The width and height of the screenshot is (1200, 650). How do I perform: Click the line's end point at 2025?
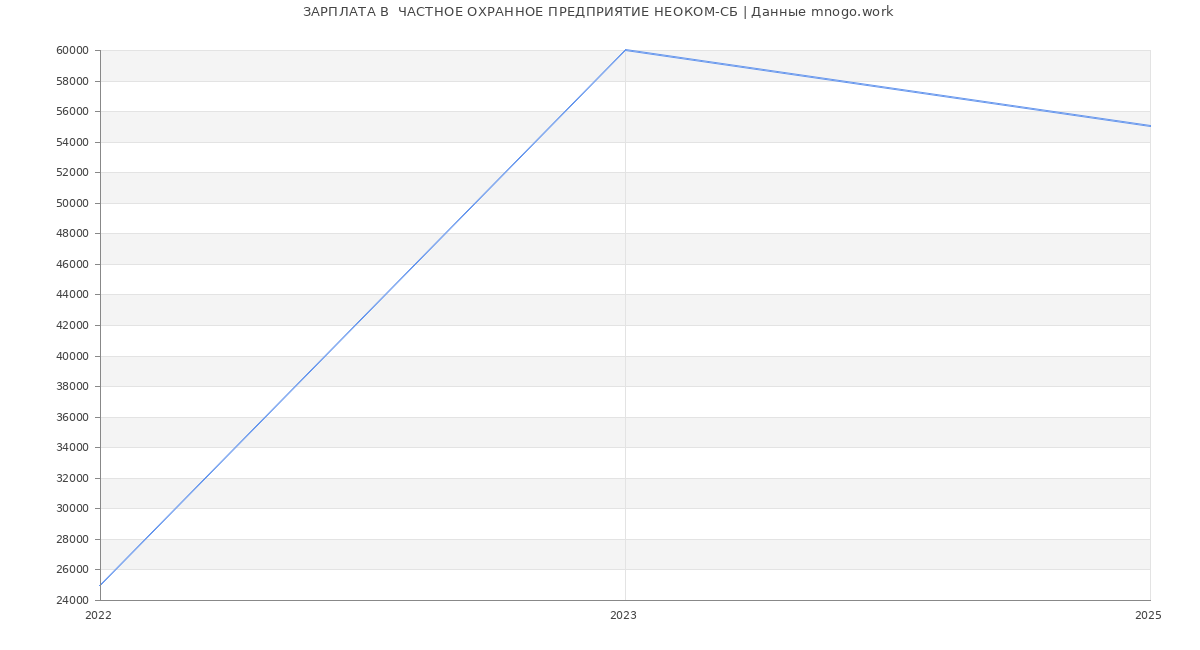point(1149,126)
